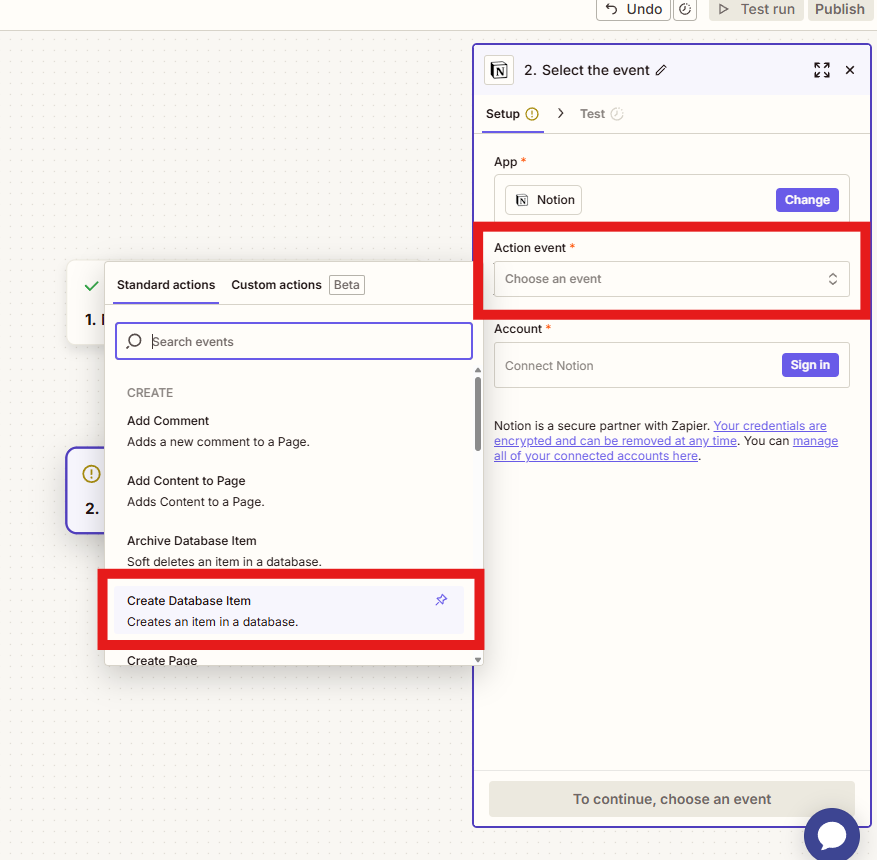Open the manage connected accounts link
This screenshot has width=877, height=860.
[666, 448]
